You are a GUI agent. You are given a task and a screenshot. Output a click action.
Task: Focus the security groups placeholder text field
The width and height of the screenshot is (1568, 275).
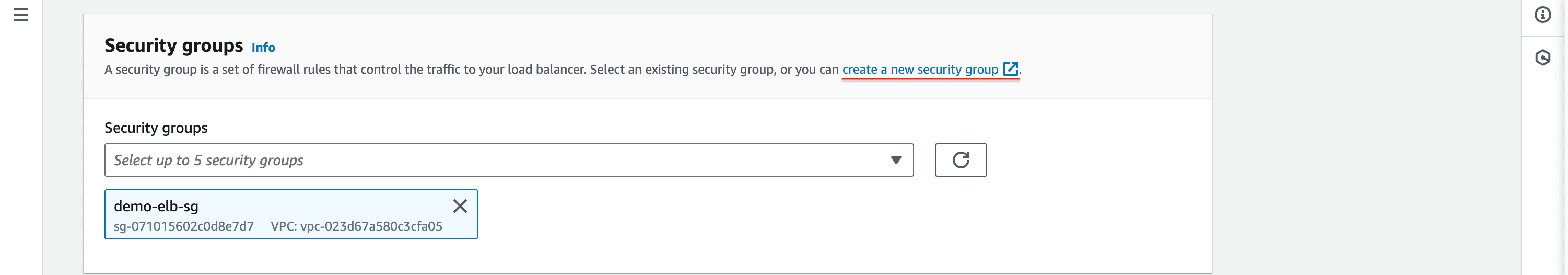pyautogui.click(x=208, y=161)
